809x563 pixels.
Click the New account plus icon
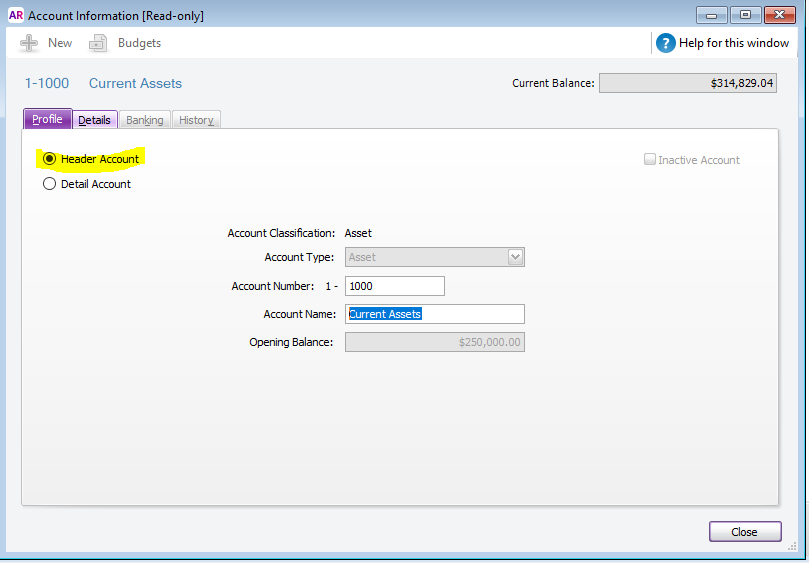tap(30, 43)
